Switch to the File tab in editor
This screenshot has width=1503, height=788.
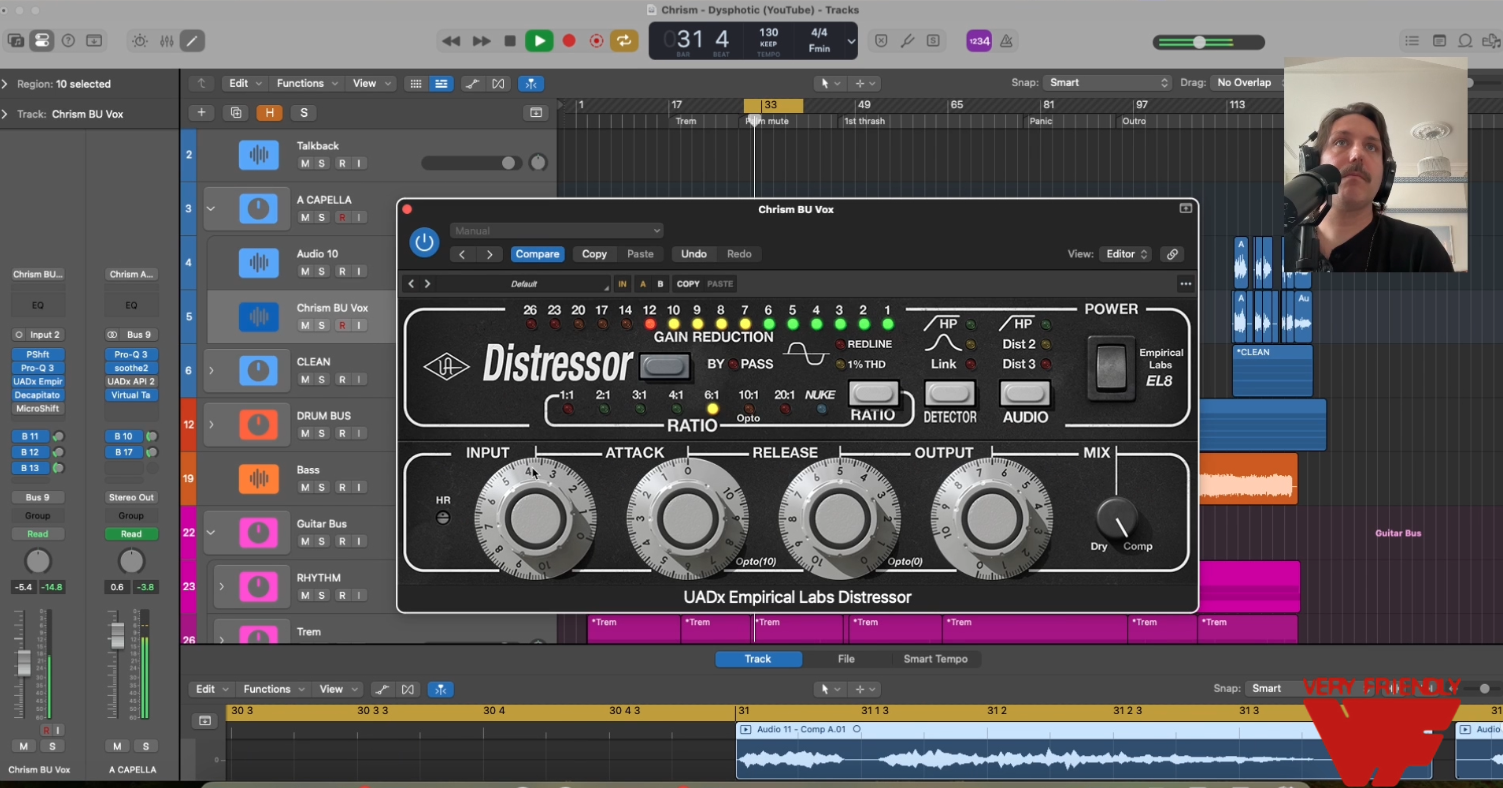click(x=846, y=659)
